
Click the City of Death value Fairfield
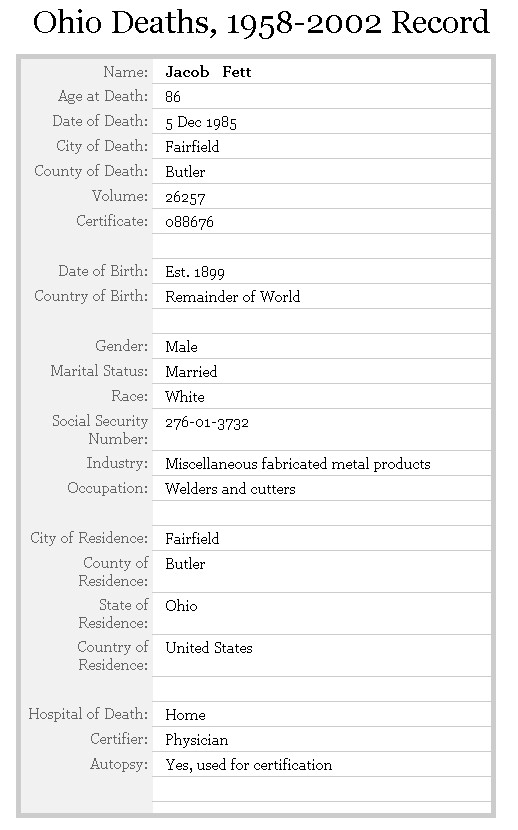(192, 147)
